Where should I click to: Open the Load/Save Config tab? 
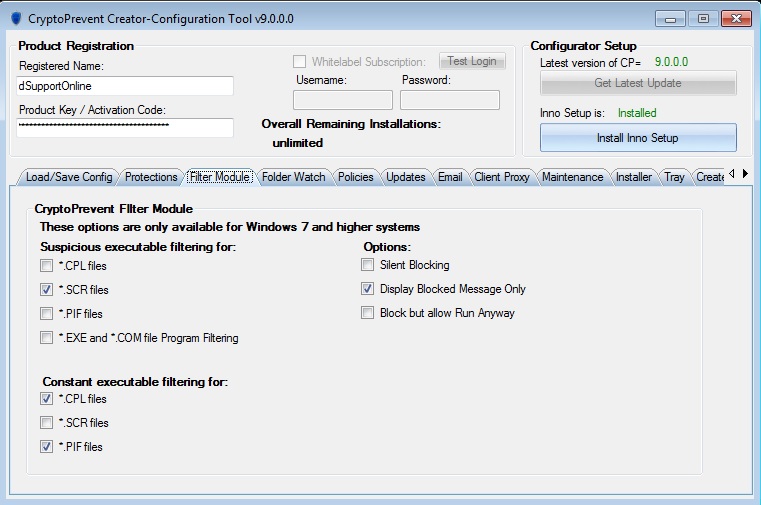tap(69, 177)
